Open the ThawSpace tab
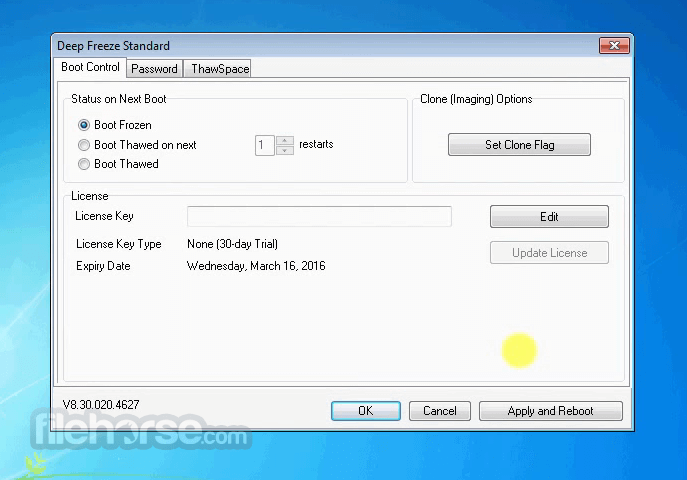 (x=220, y=69)
